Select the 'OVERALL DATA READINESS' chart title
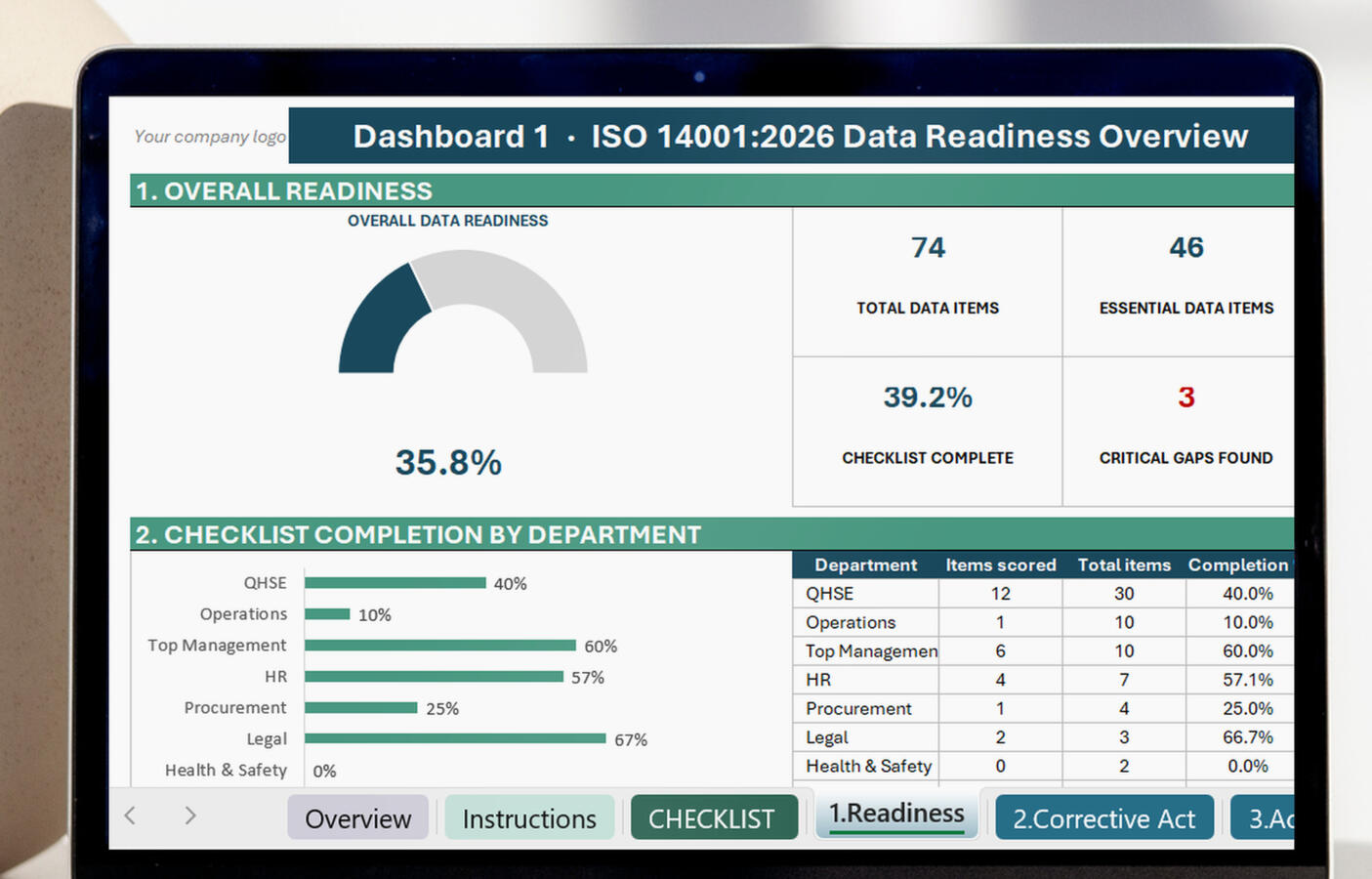Screen dimensions: 1372x879 click(447, 221)
